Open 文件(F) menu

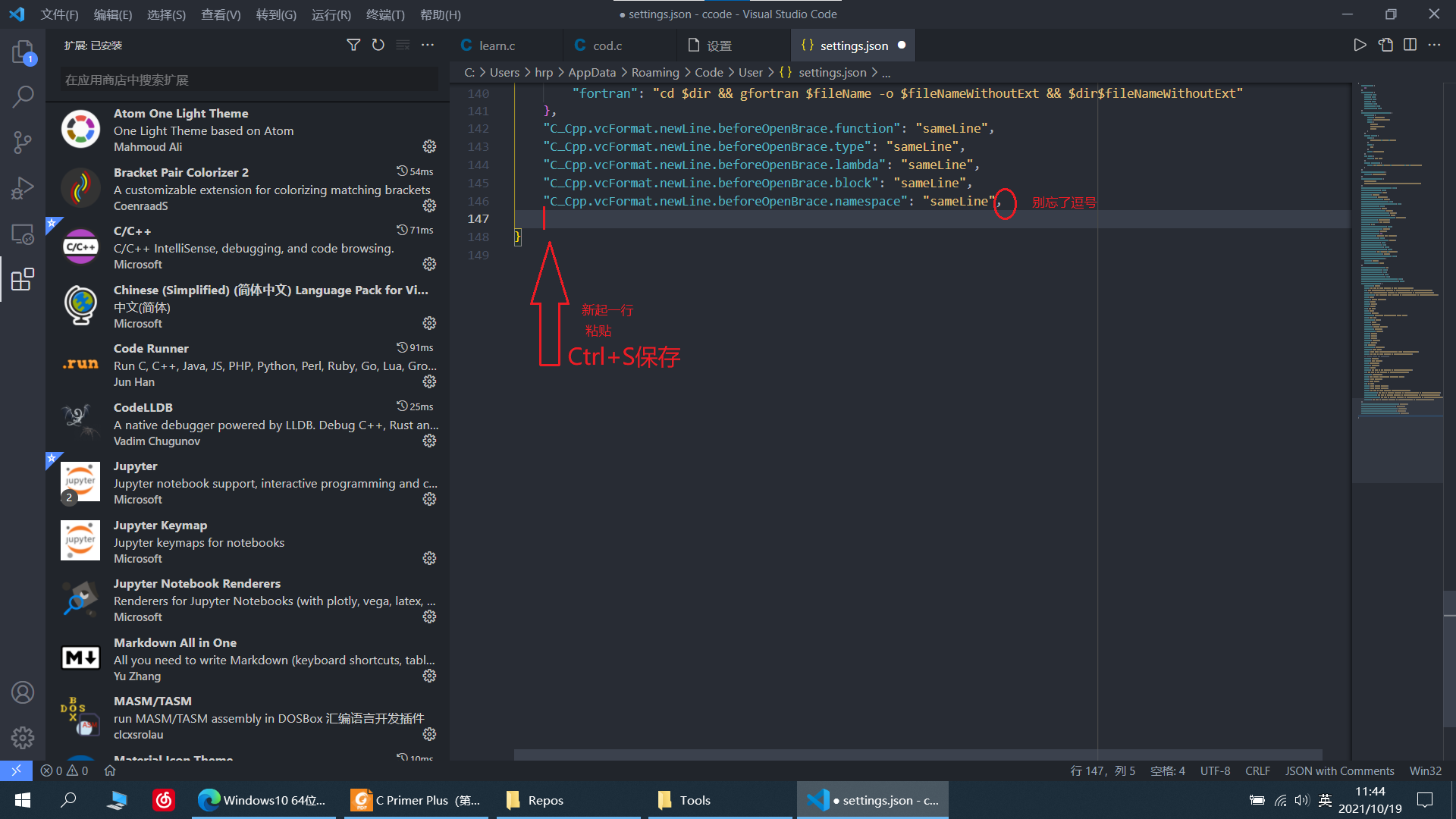tap(59, 14)
